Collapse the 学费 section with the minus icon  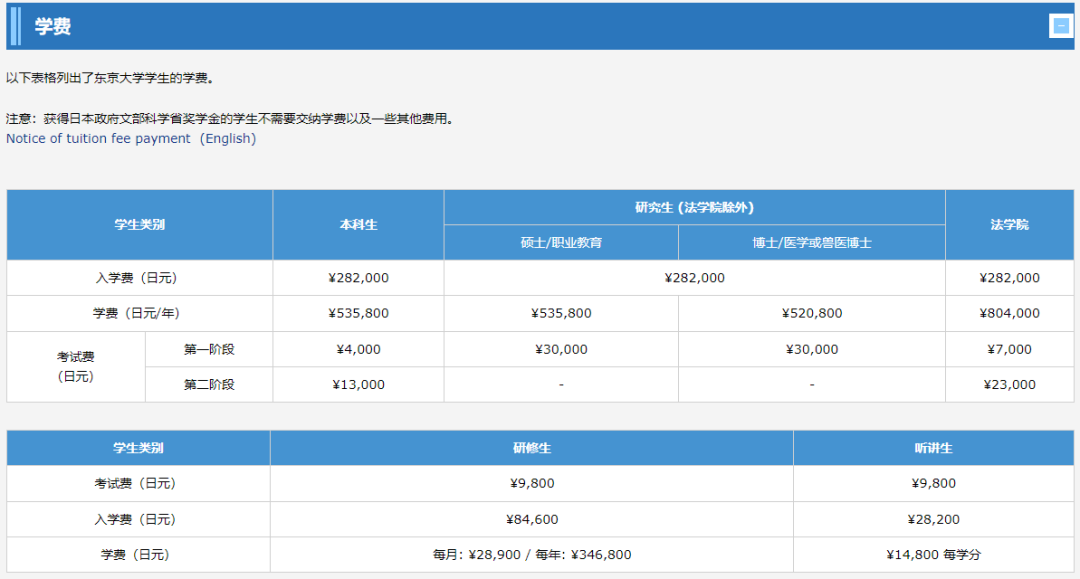coord(1061,26)
